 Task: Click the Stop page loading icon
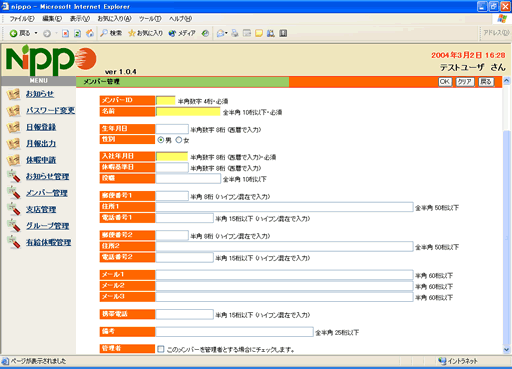(66, 33)
